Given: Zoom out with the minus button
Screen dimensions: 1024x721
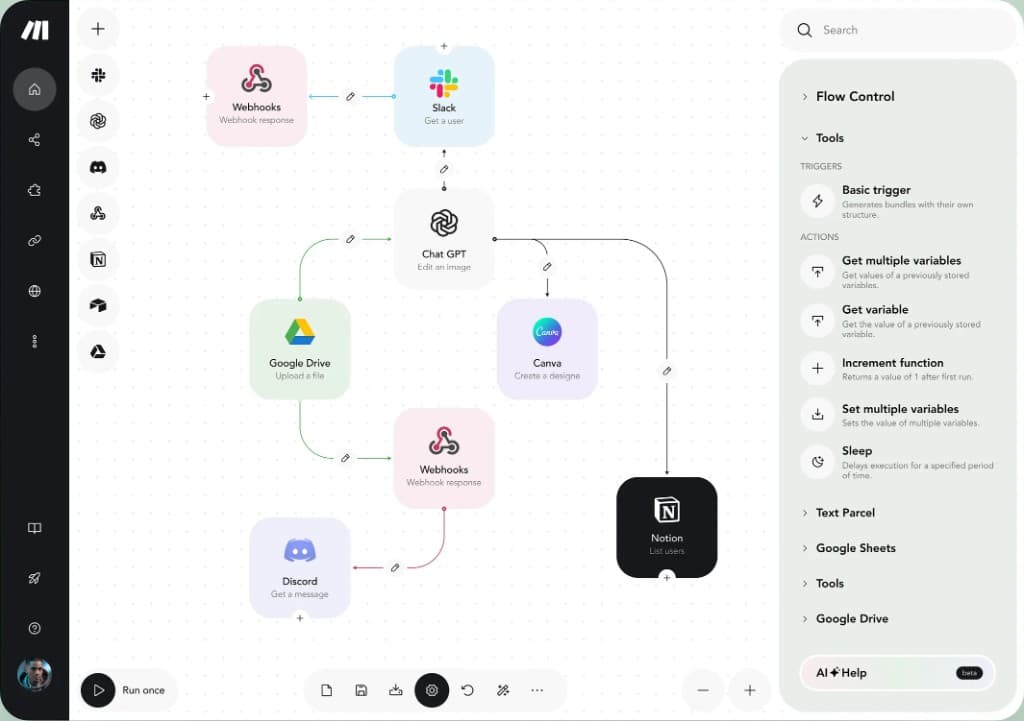Looking at the screenshot, I should click(703, 690).
